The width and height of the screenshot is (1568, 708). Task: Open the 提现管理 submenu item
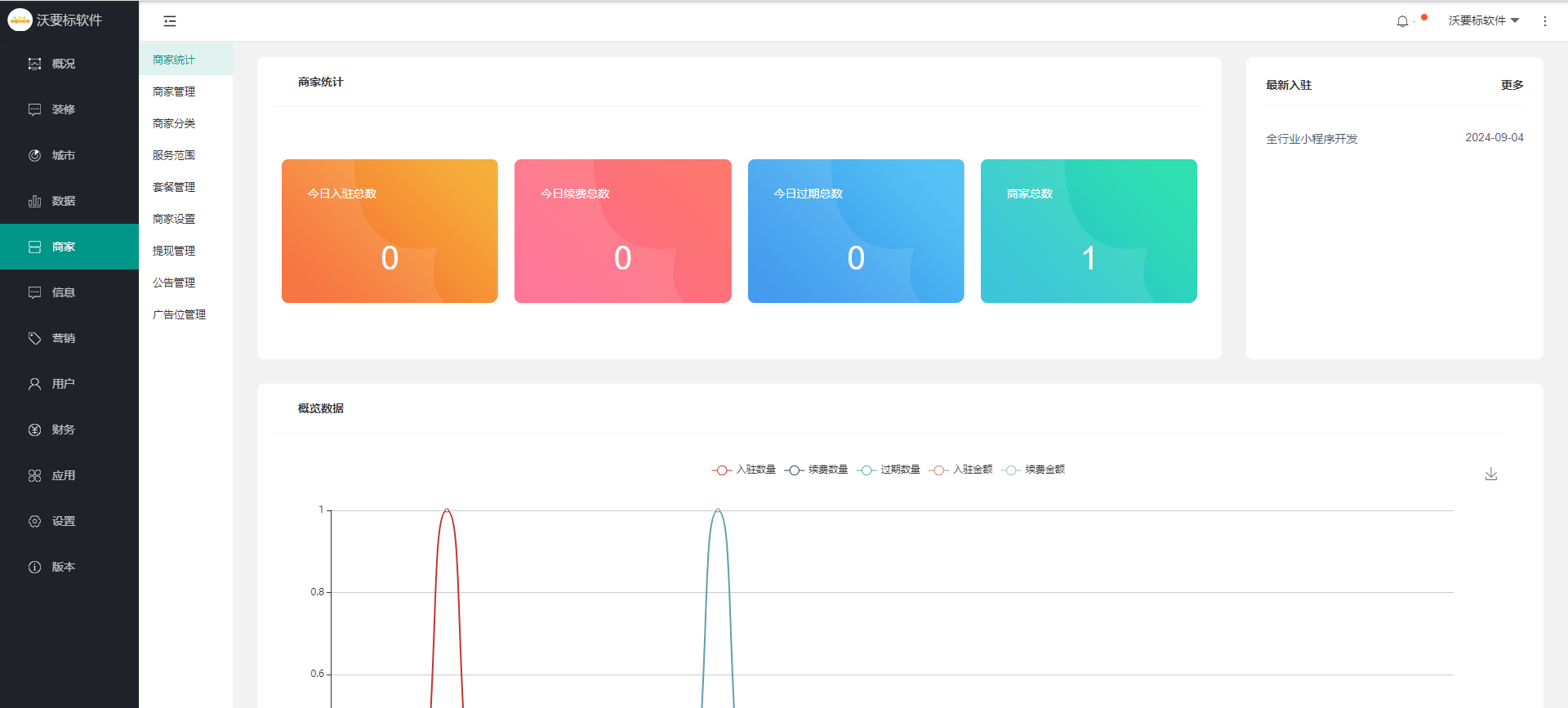(185, 251)
